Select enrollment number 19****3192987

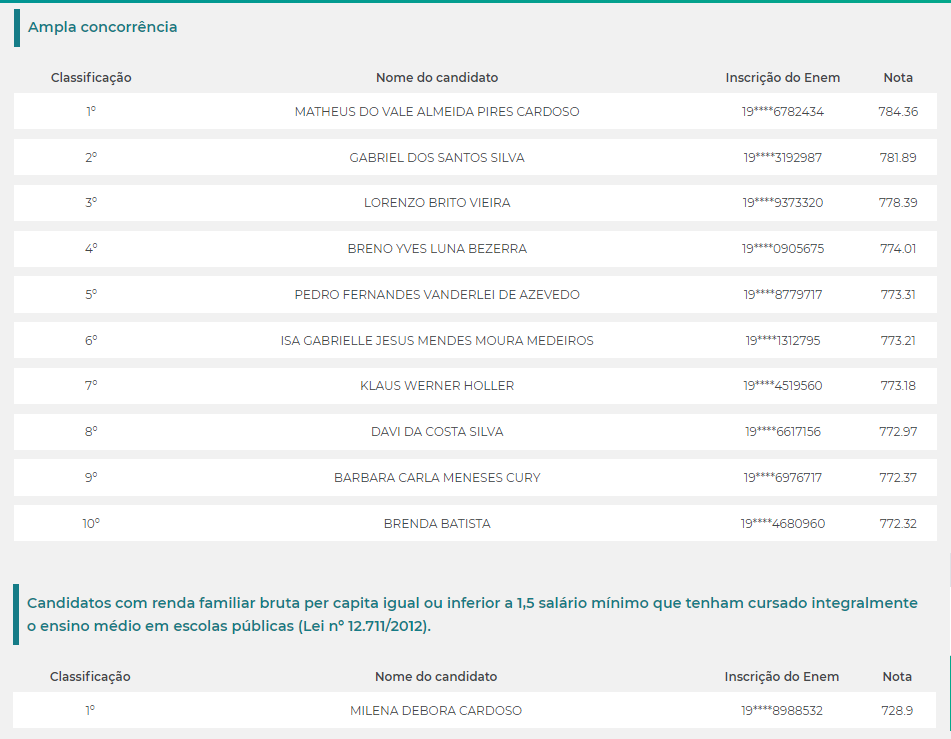point(782,158)
